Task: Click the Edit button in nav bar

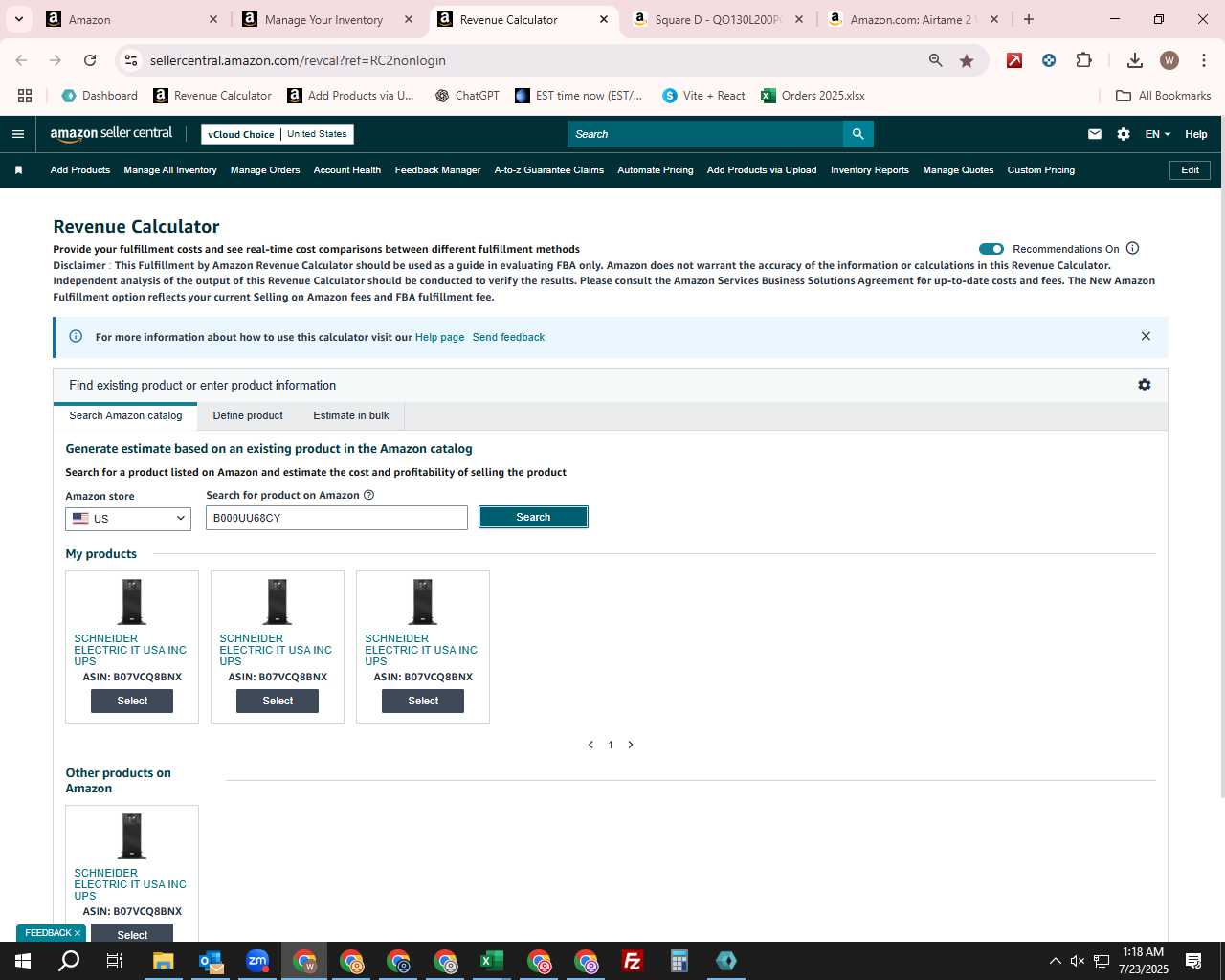Action: 1190,170
